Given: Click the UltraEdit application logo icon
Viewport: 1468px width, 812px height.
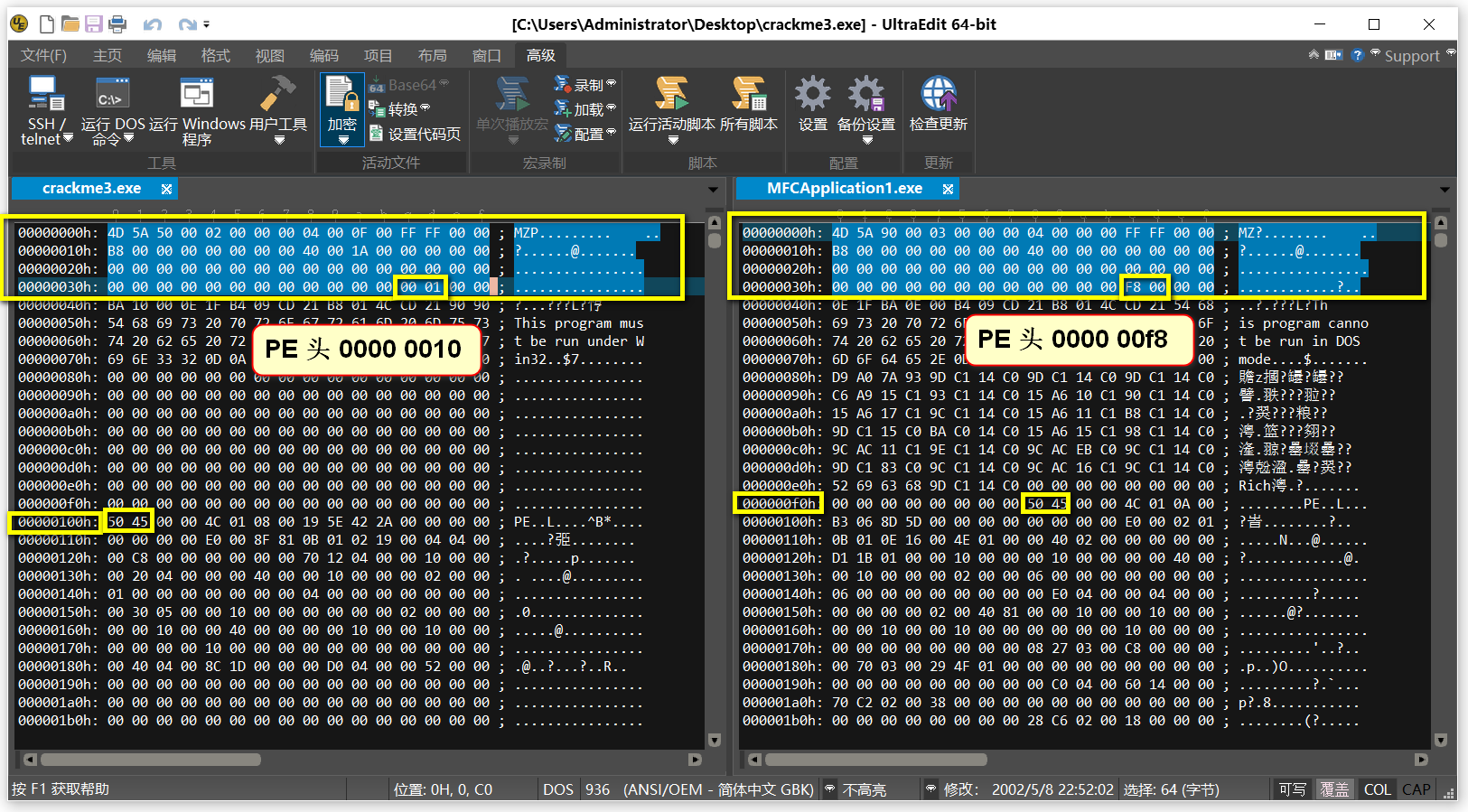Looking at the screenshot, I should (x=19, y=24).
